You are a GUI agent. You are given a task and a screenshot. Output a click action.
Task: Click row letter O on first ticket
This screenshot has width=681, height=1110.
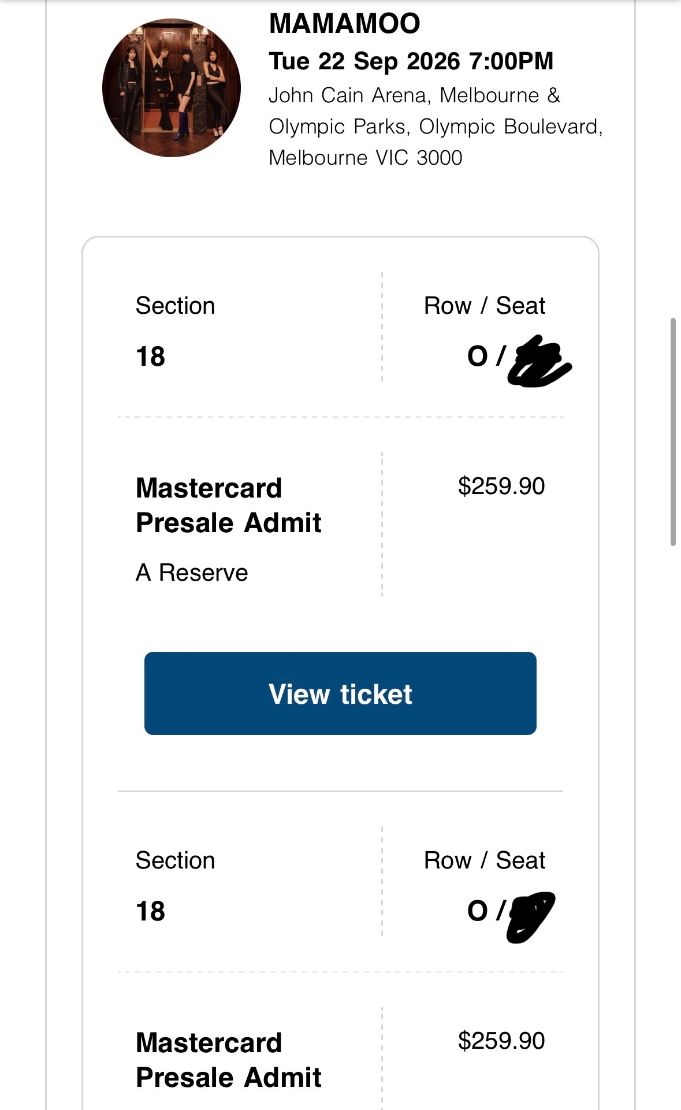click(478, 356)
